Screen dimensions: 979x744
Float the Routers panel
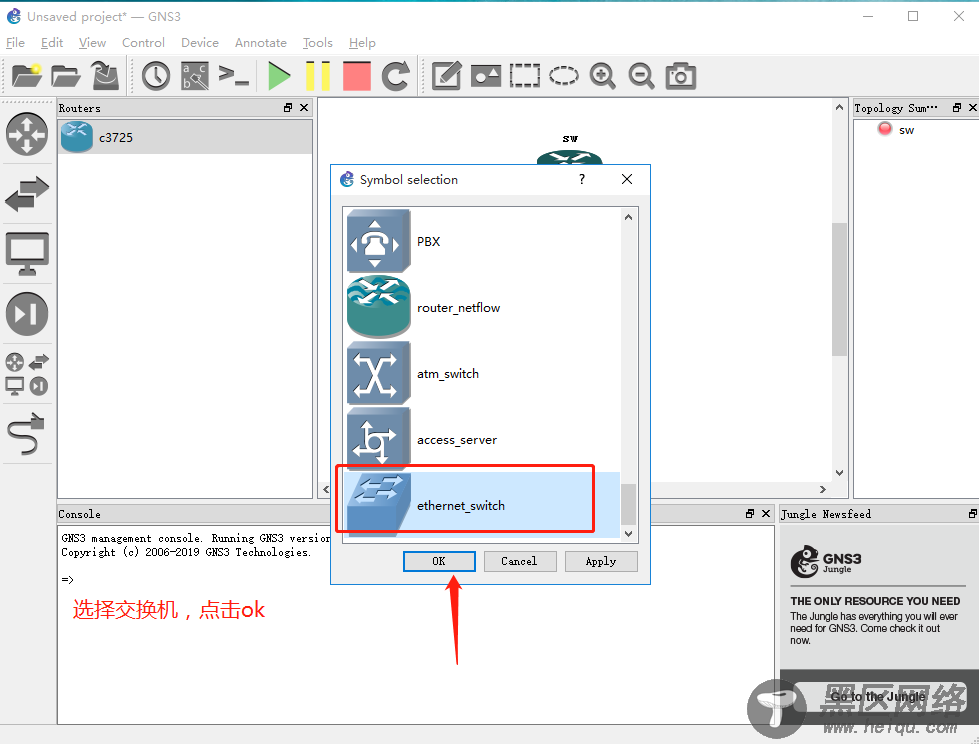pos(288,107)
